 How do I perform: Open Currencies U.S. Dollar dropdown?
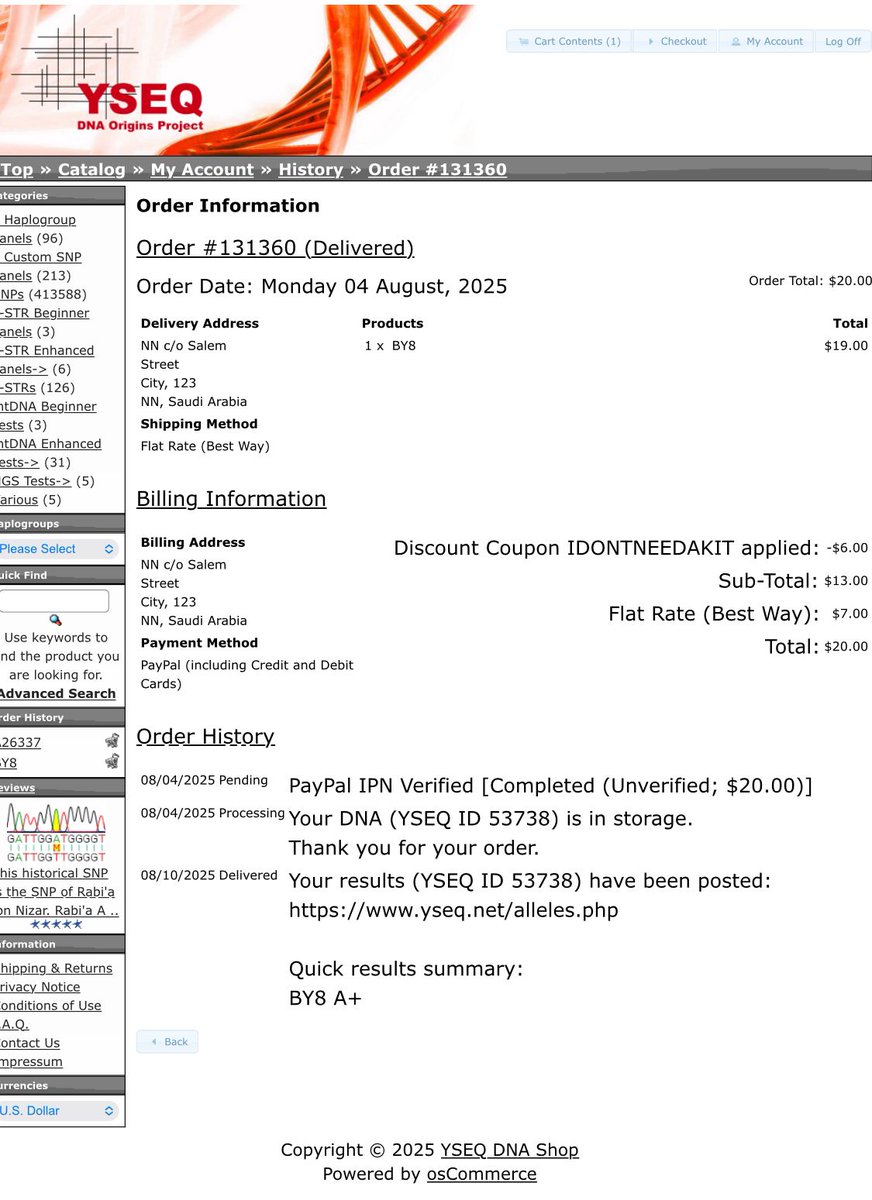tap(58, 1111)
